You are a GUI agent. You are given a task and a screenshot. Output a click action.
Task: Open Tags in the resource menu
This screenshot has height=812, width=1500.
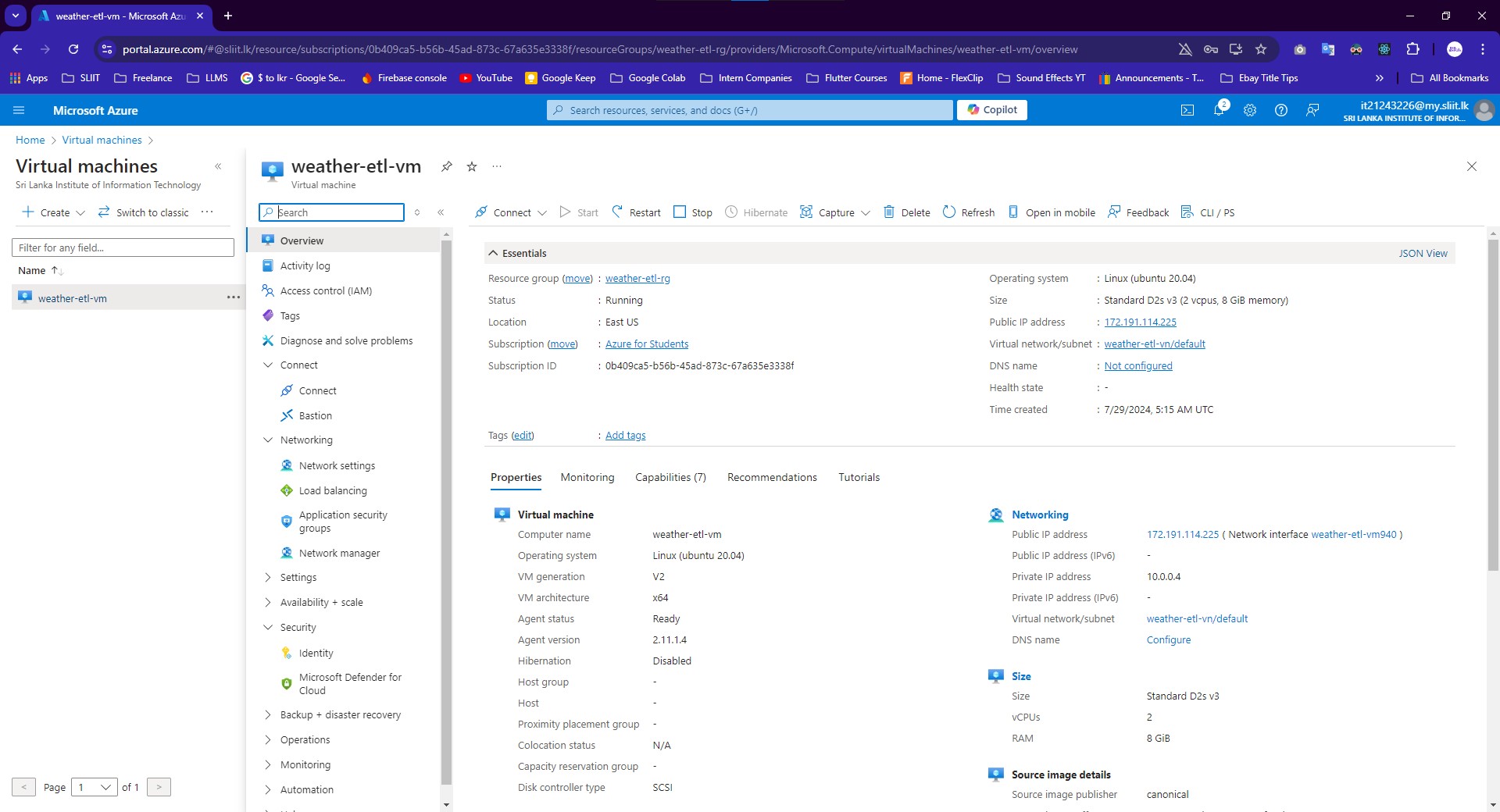(x=290, y=315)
